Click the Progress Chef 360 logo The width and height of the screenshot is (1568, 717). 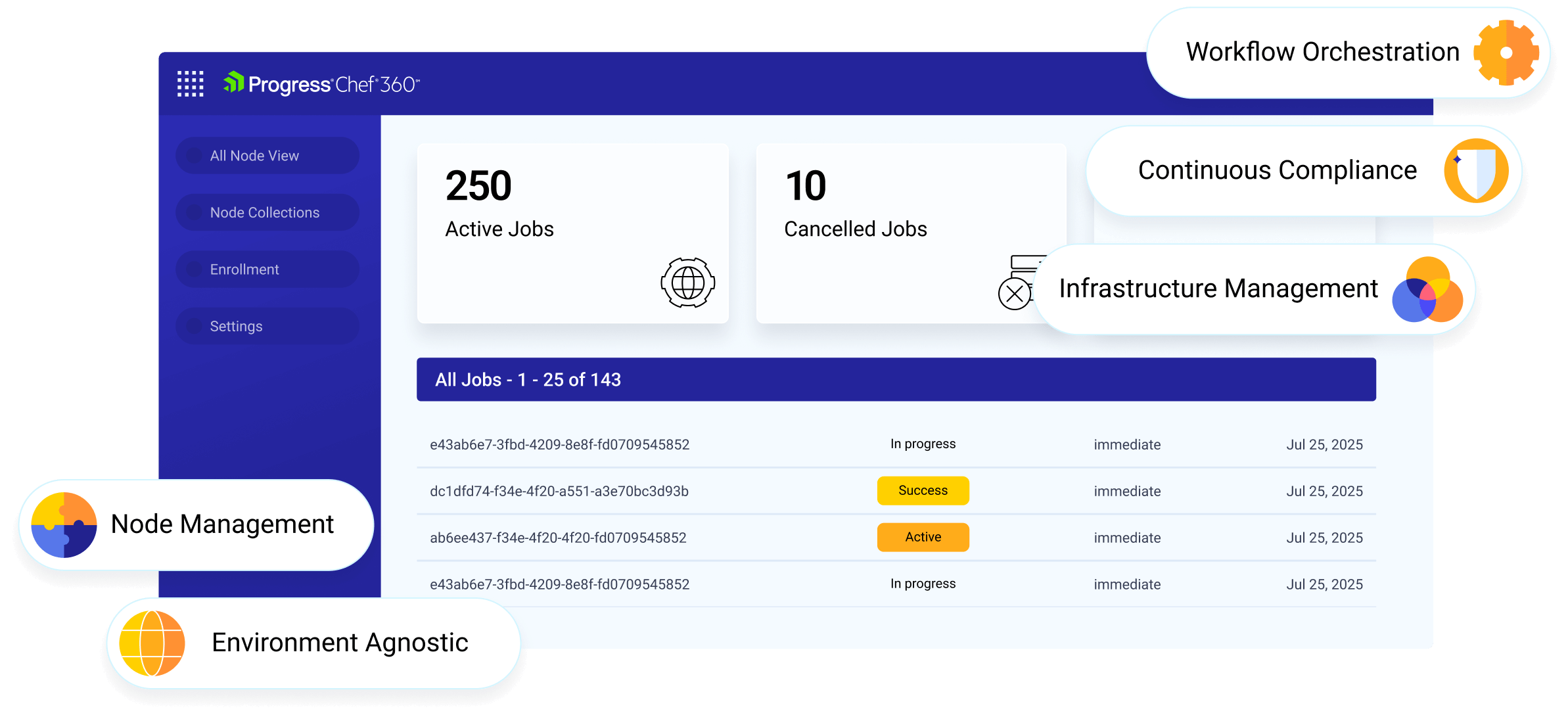[x=321, y=84]
